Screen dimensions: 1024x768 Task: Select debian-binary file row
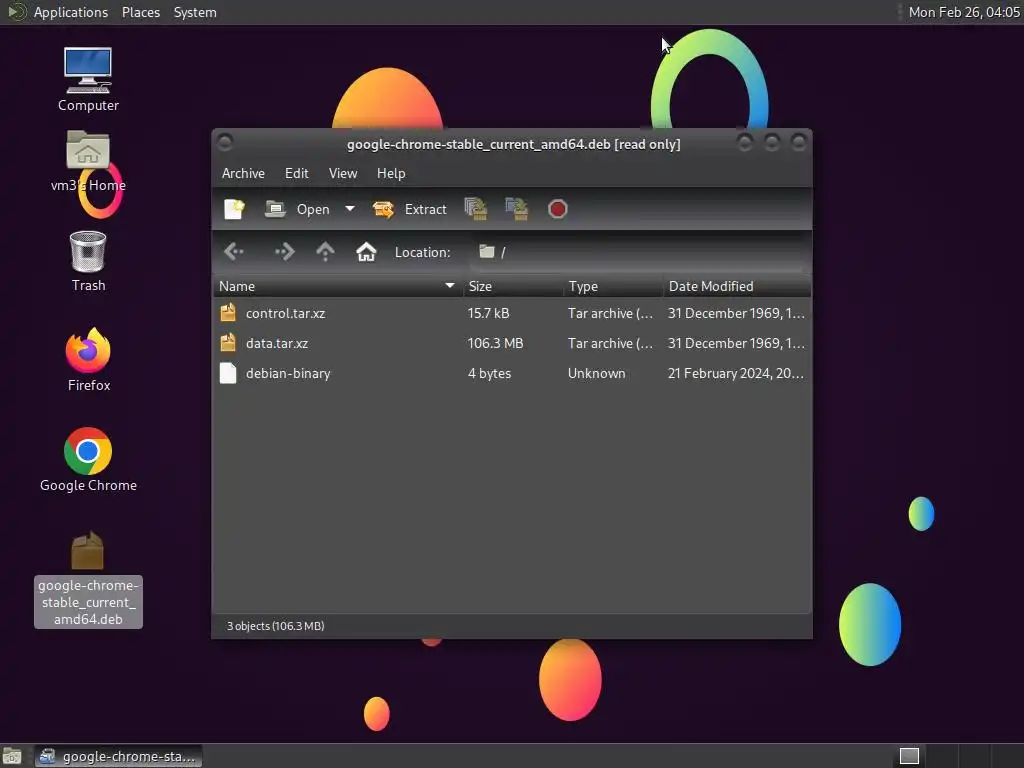512,373
